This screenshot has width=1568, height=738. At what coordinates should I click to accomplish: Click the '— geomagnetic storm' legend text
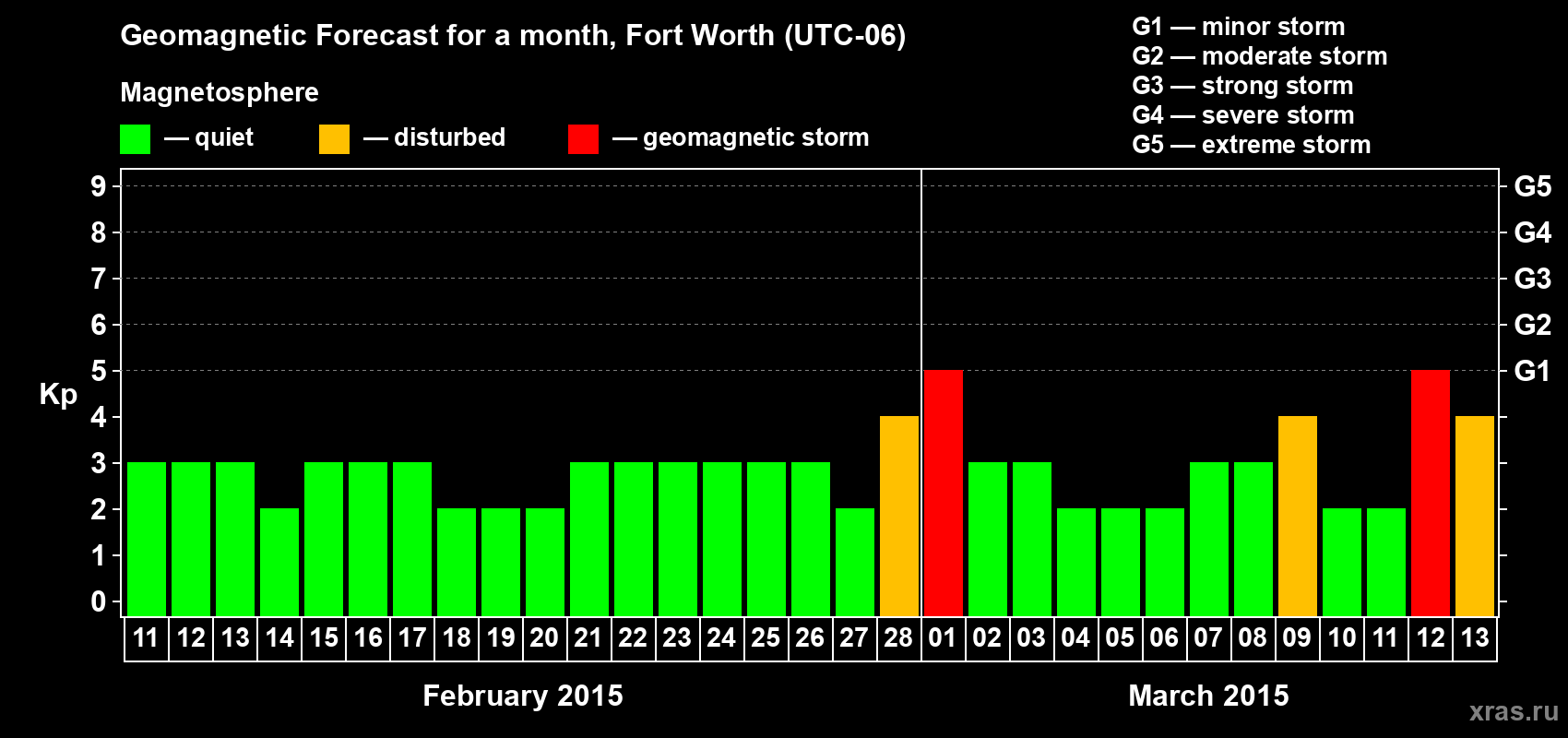(741, 138)
